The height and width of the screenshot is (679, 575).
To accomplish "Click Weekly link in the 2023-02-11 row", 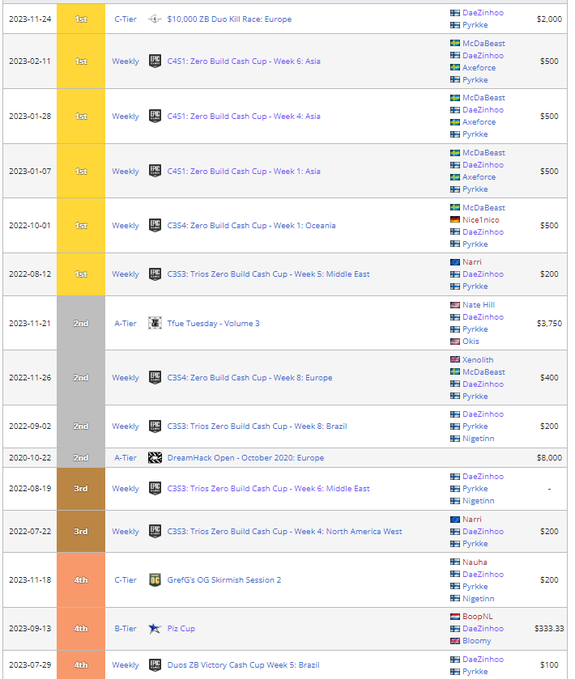I will tap(126, 61).
